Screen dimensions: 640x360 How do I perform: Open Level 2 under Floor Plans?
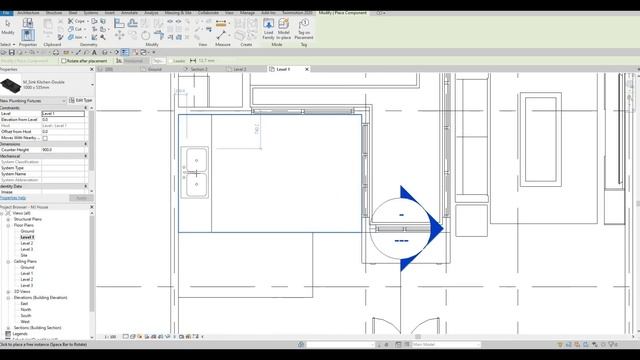(x=27, y=243)
